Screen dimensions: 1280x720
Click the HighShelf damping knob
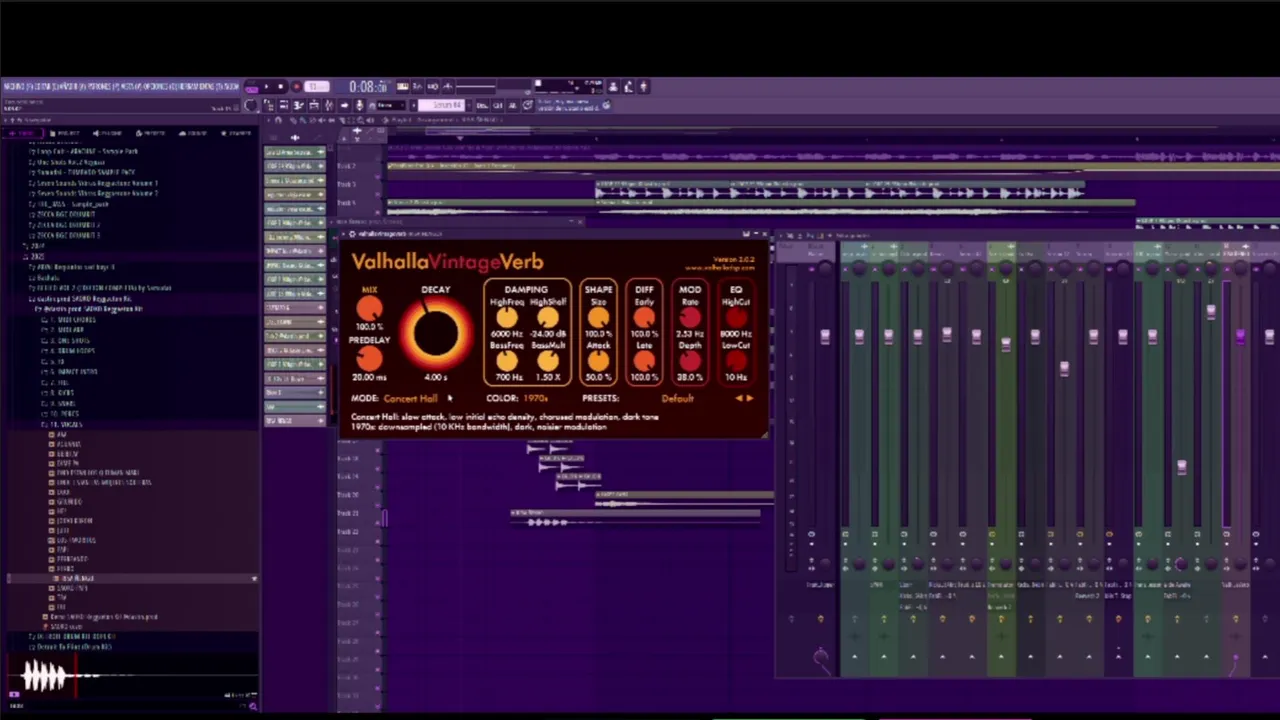tap(547, 318)
